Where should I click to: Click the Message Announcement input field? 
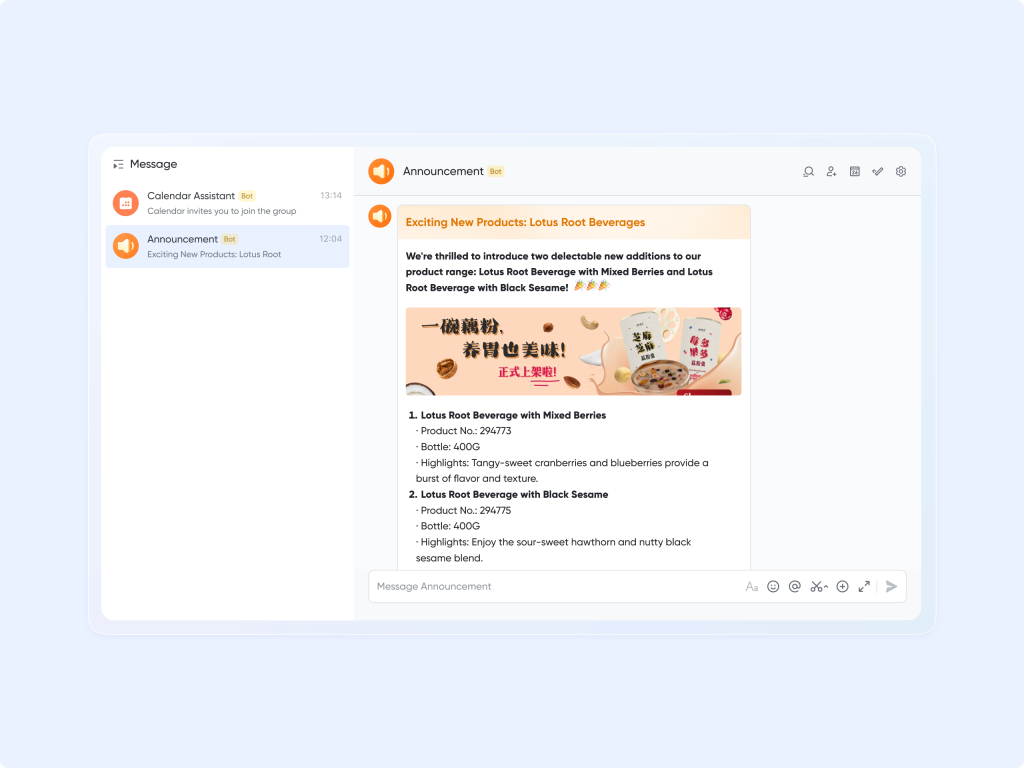555,586
